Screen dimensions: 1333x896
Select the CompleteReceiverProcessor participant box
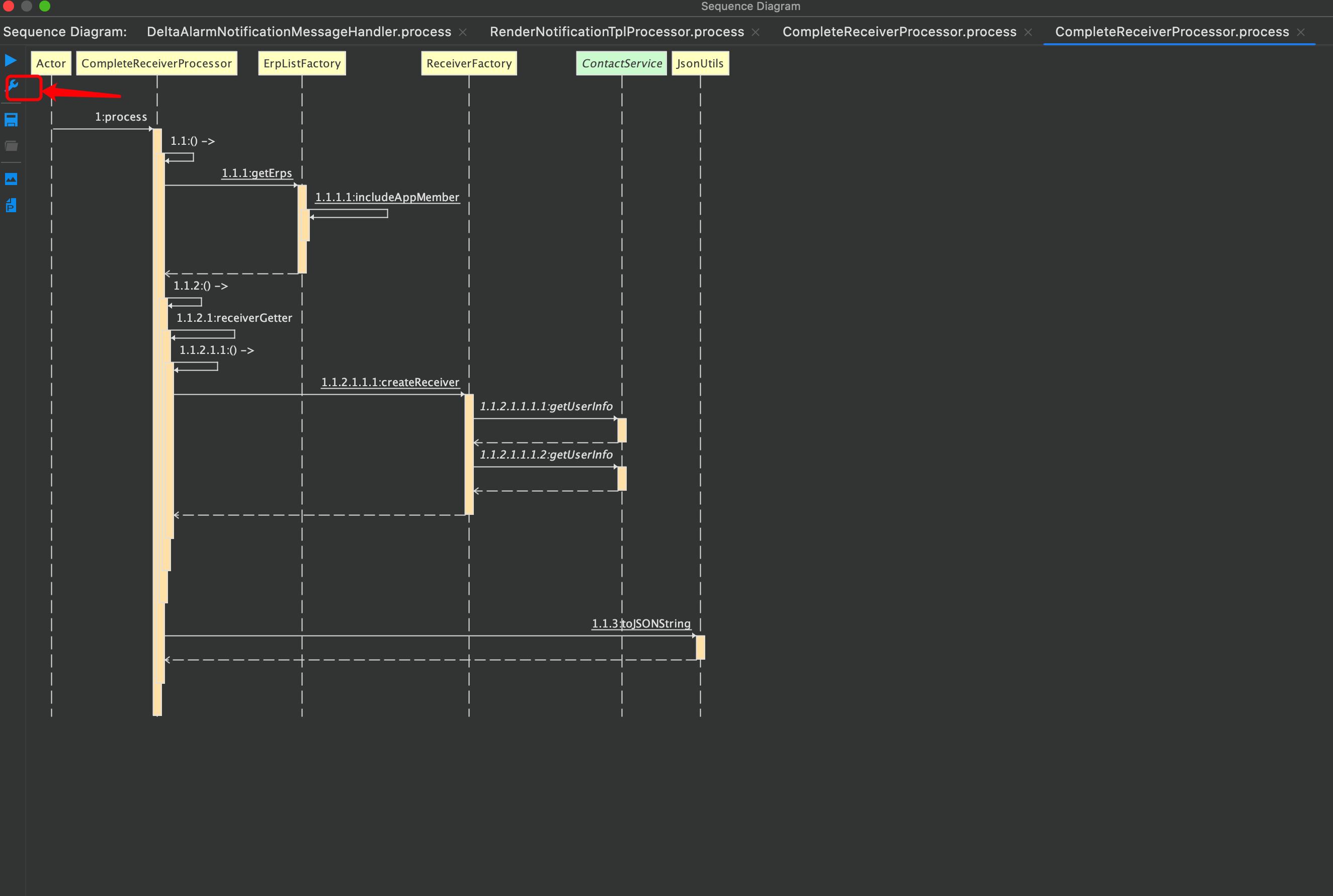(156, 63)
